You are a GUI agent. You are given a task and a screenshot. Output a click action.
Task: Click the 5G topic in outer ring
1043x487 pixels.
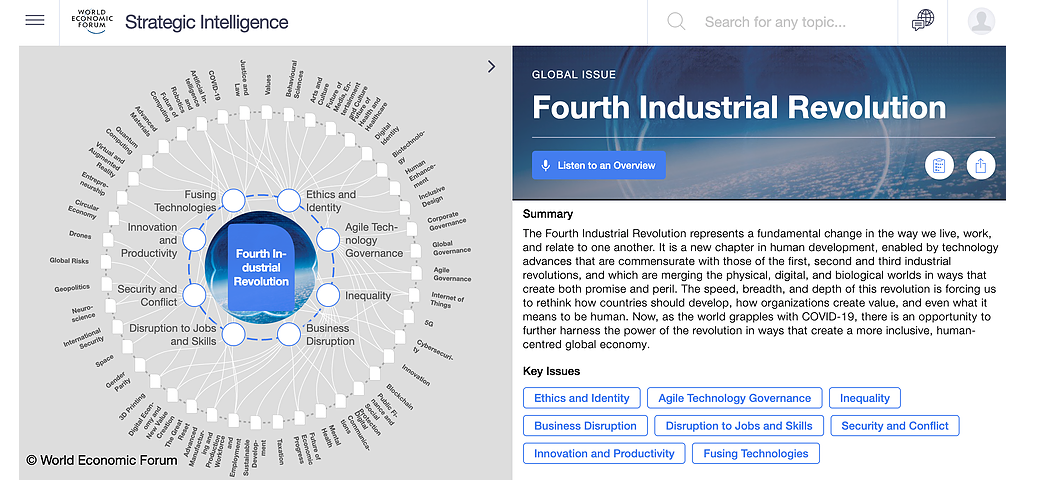[428, 323]
